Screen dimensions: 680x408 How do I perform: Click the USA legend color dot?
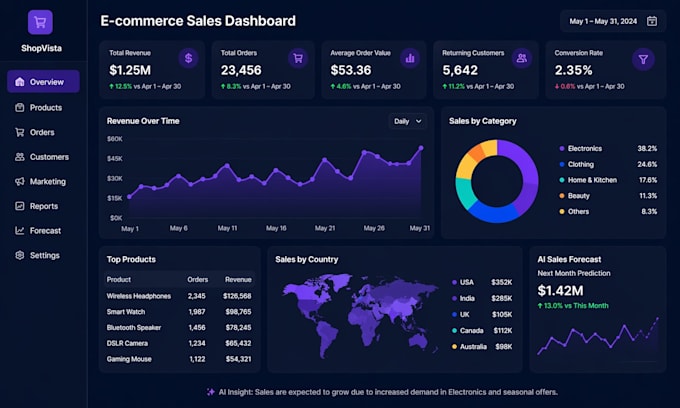point(454,282)
